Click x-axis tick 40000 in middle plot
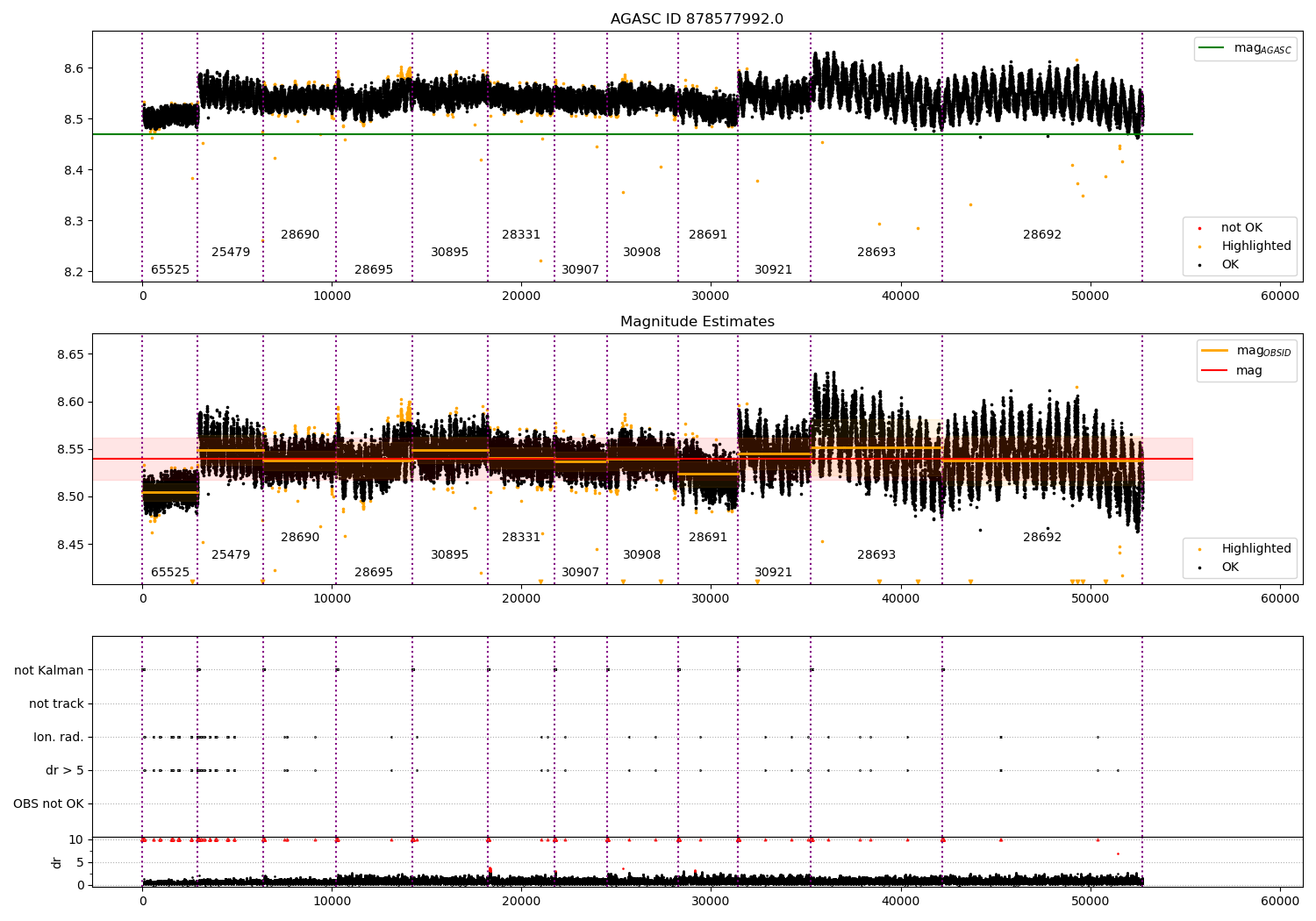1316x921 pixels. click(x=900, y=599)
